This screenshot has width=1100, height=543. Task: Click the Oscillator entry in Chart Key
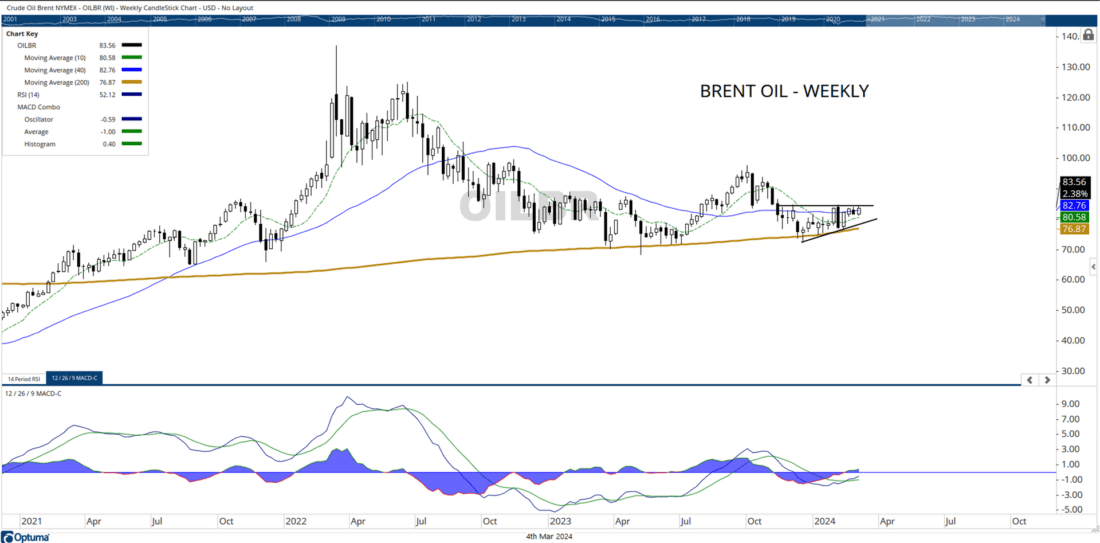(x=42, y=120)
